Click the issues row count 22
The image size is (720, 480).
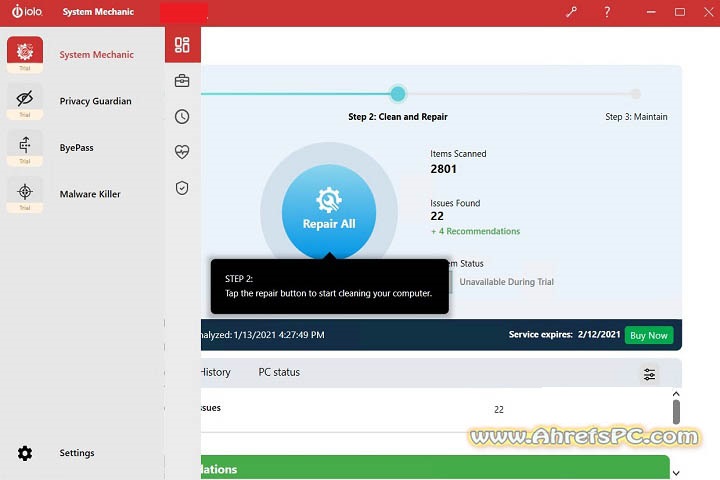pos(499,409)
